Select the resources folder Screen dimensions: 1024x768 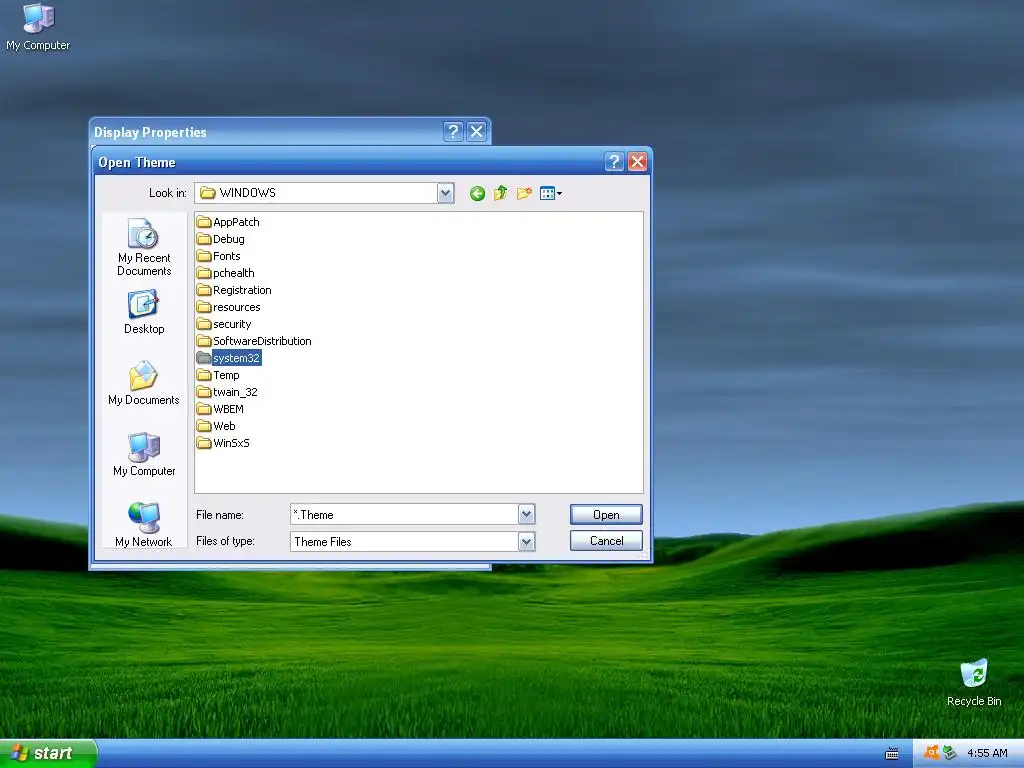pyautogui.click(x=229, y=307)
